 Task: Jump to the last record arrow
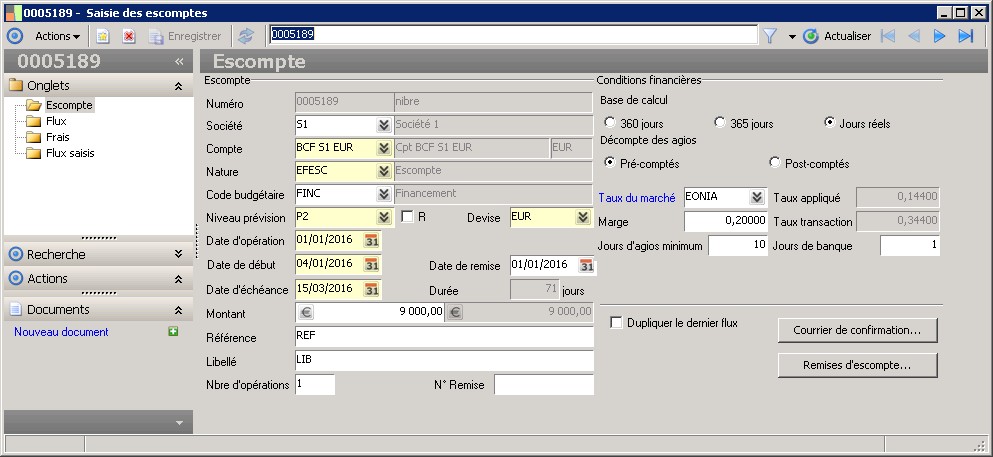[x=965, y=36]
